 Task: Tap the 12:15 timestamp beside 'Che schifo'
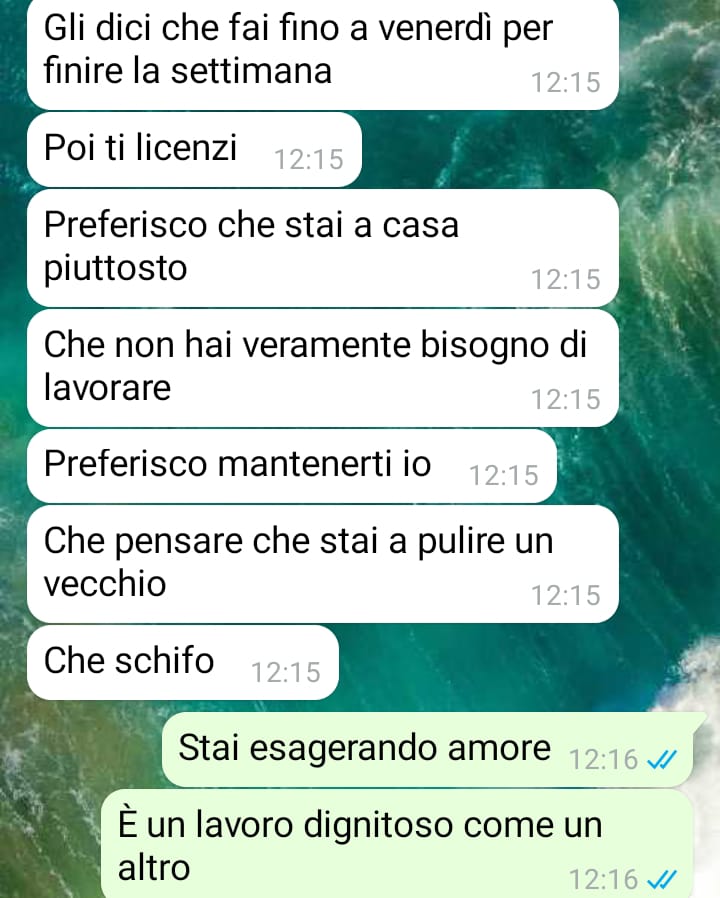pyautogui.click(x=286, y=673)
